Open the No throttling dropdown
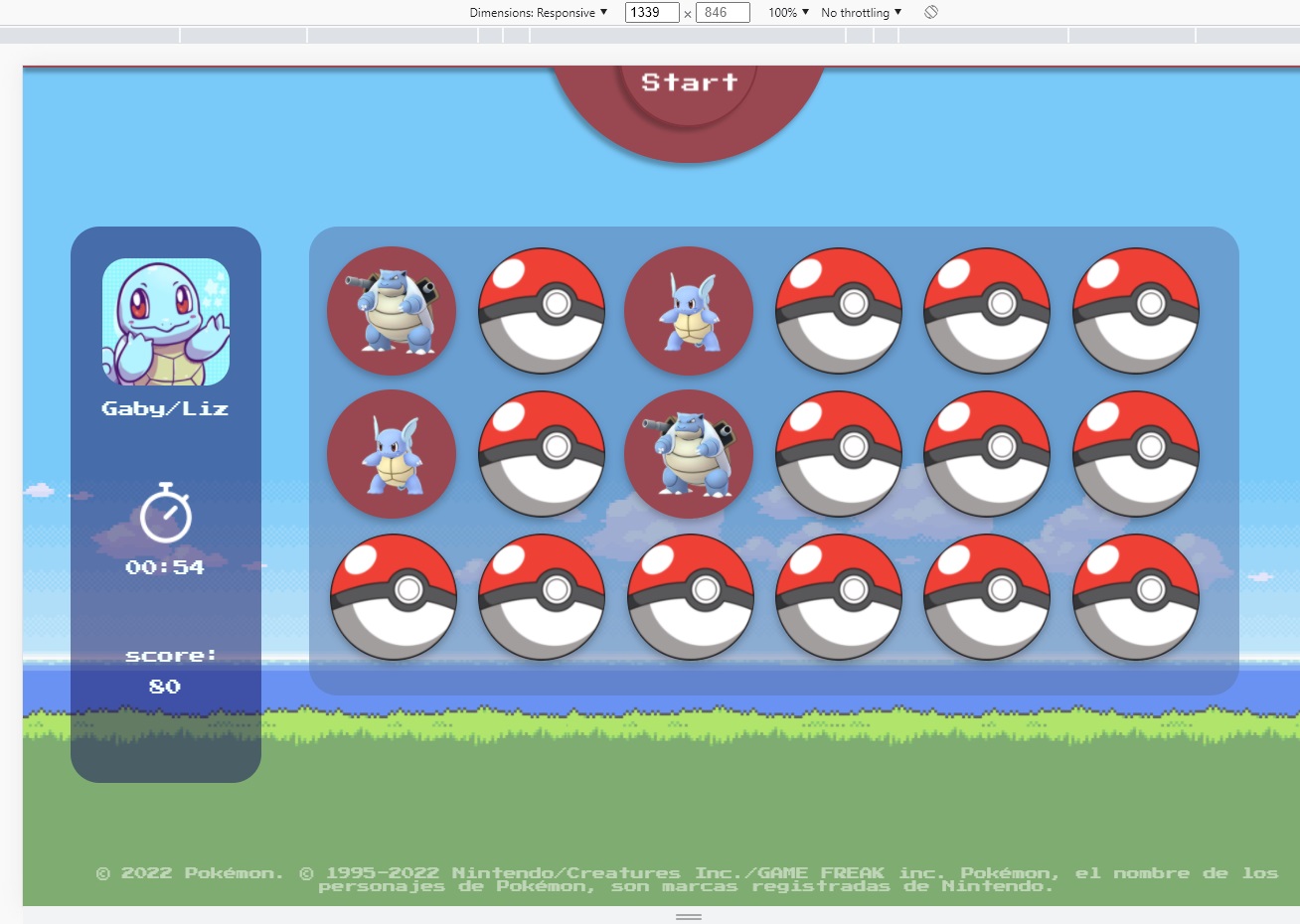Viewport: 1300px width, 924px height. coord(861,13)
